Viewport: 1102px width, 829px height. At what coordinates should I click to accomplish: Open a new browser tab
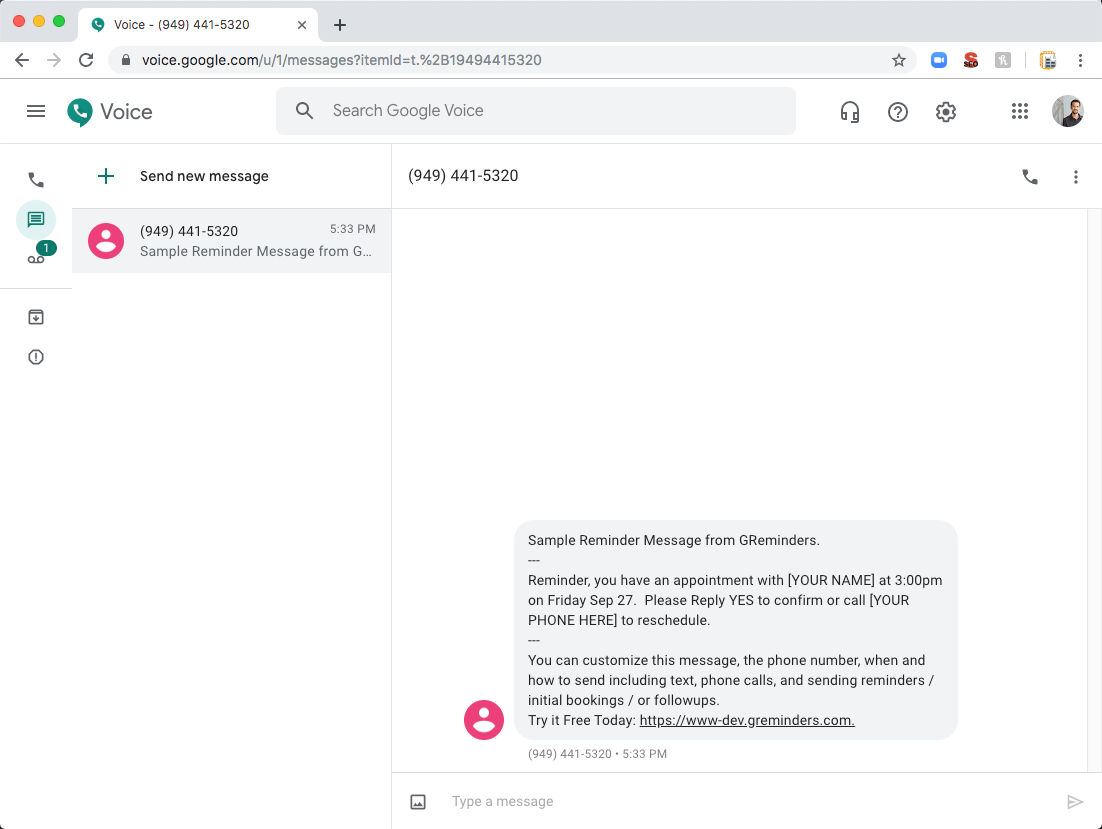coord(339,25)
